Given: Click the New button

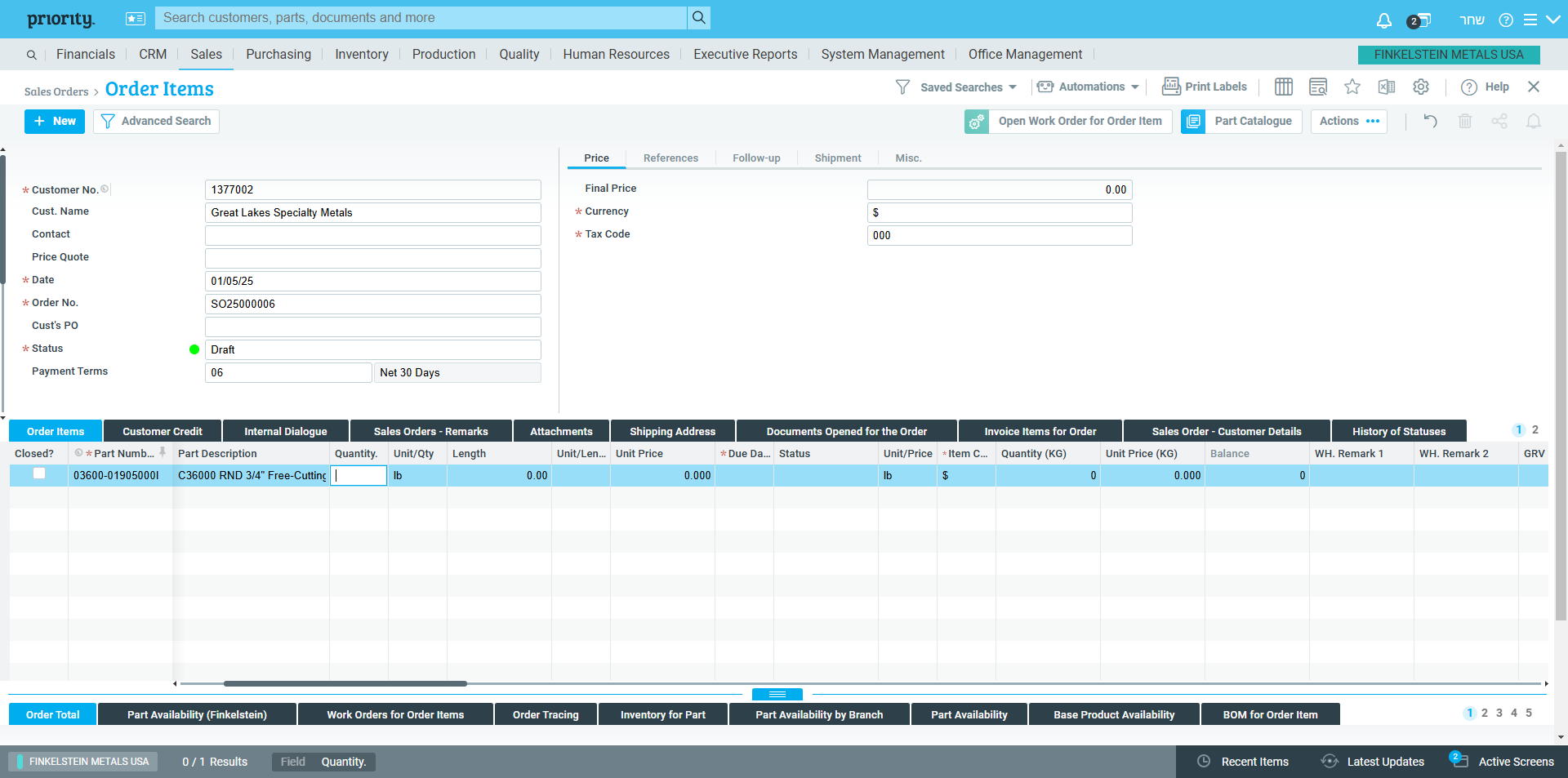Looking at the screenshot, I should 55,122.
